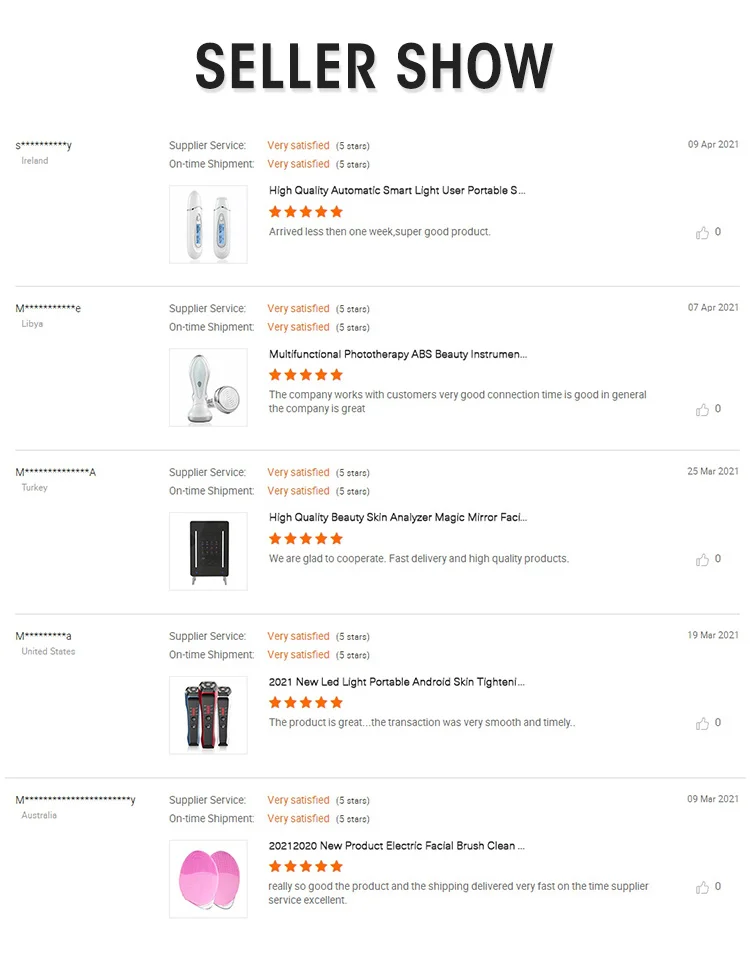Screen dimensions: 750x954
Task: Follow the 'Beauty Skin Analyzer Magic Mirror' link
Action: [398, 518]
